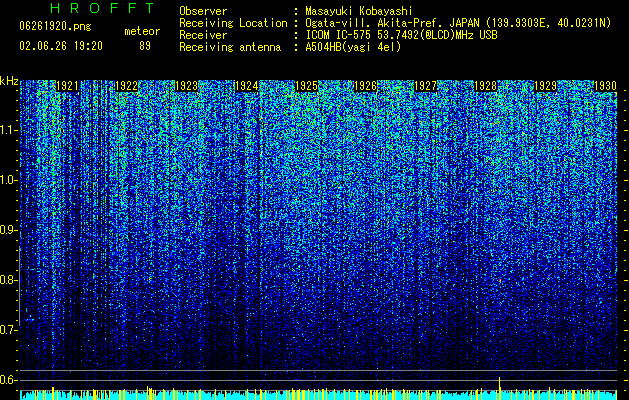629x400 pixels.
Task: Click the 1921 time marker
Action: (x=67, y=86)
